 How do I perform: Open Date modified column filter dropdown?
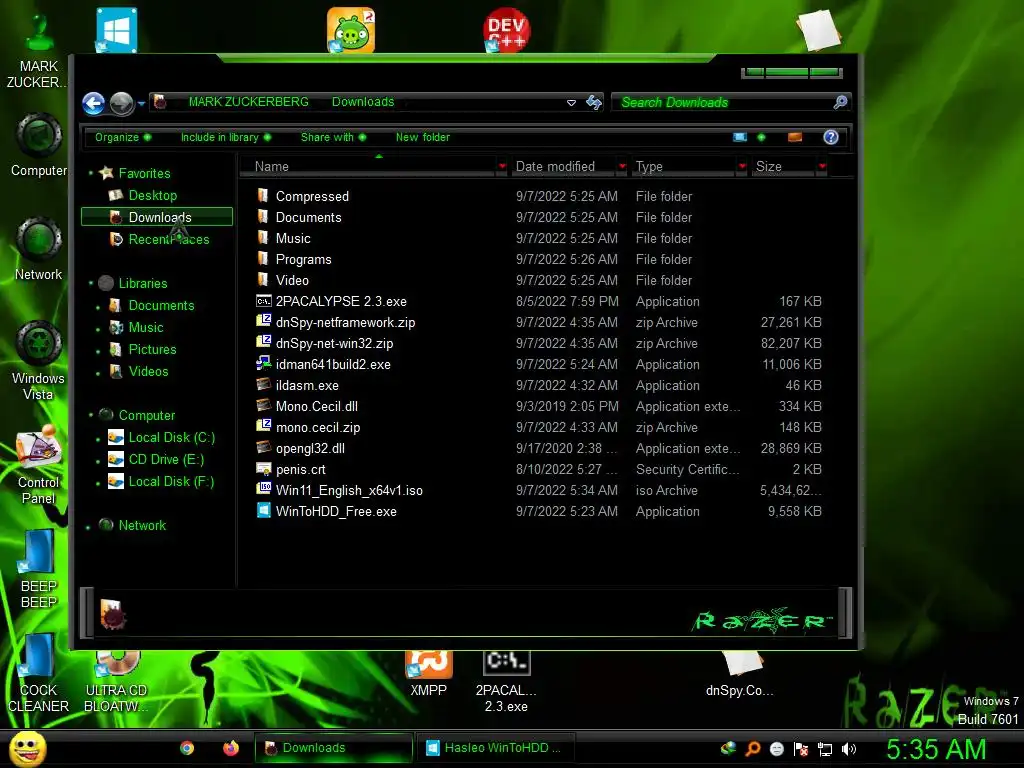click(622, 167)
